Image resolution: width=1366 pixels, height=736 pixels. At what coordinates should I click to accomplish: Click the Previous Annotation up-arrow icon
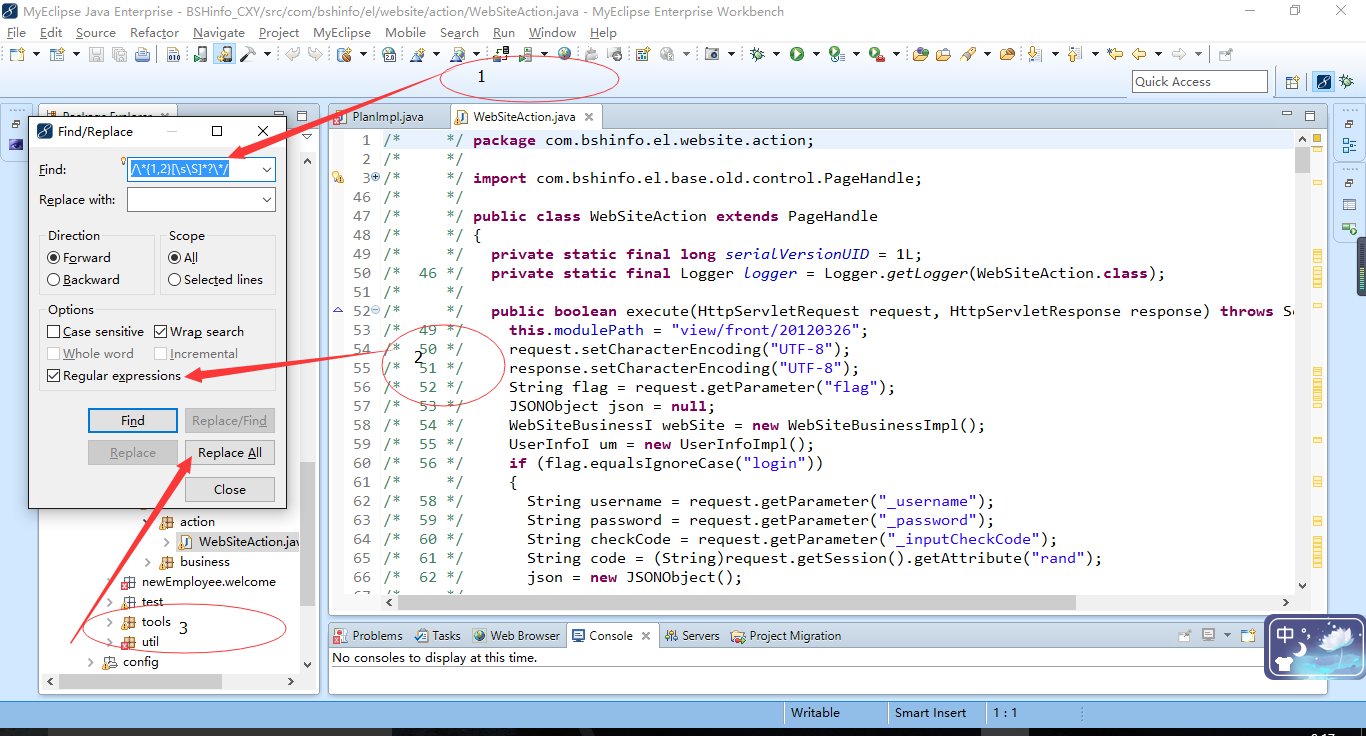coord(1074,54)
